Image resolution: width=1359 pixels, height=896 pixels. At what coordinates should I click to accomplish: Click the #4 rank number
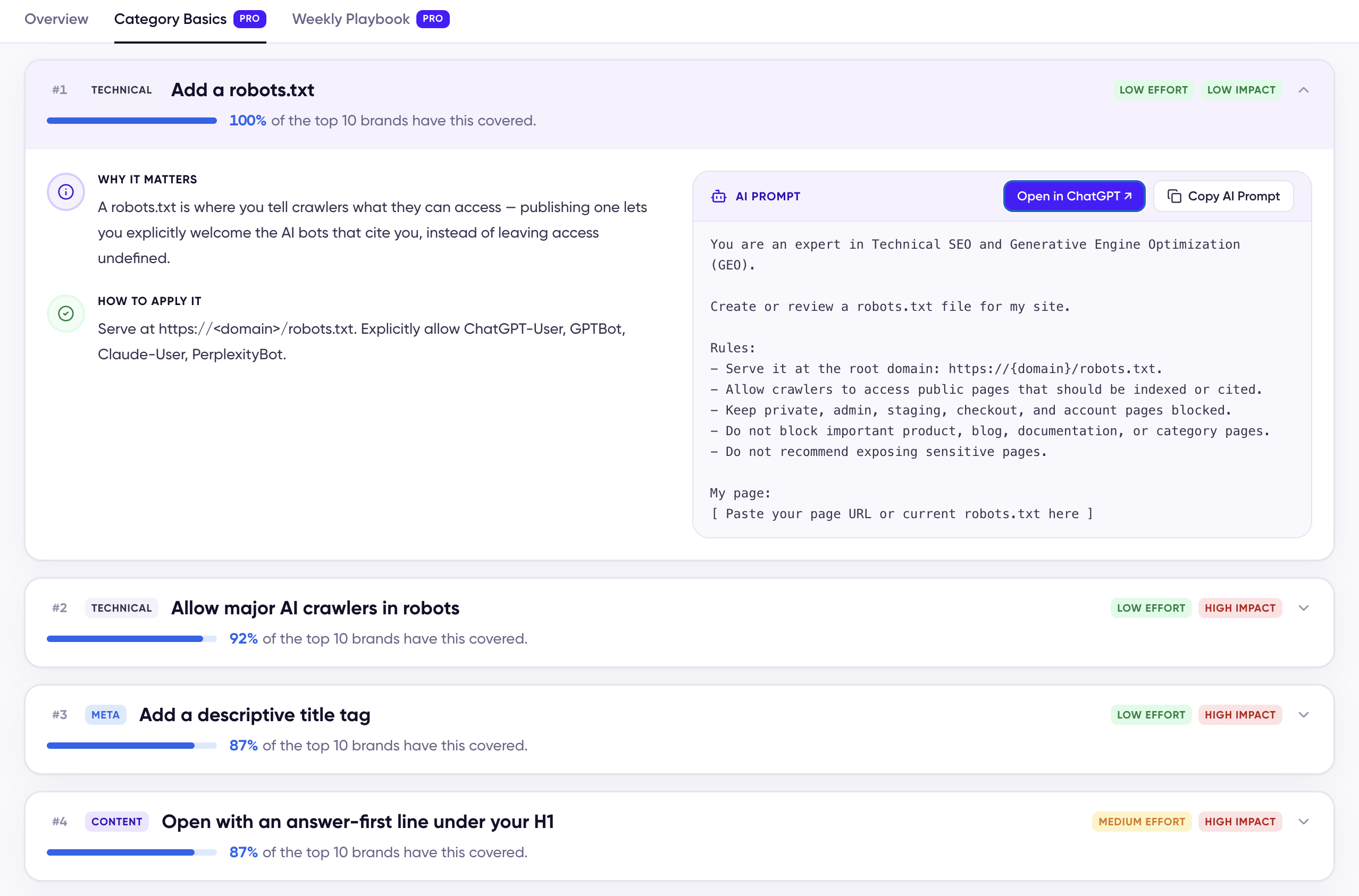click(x=60, y=822)
